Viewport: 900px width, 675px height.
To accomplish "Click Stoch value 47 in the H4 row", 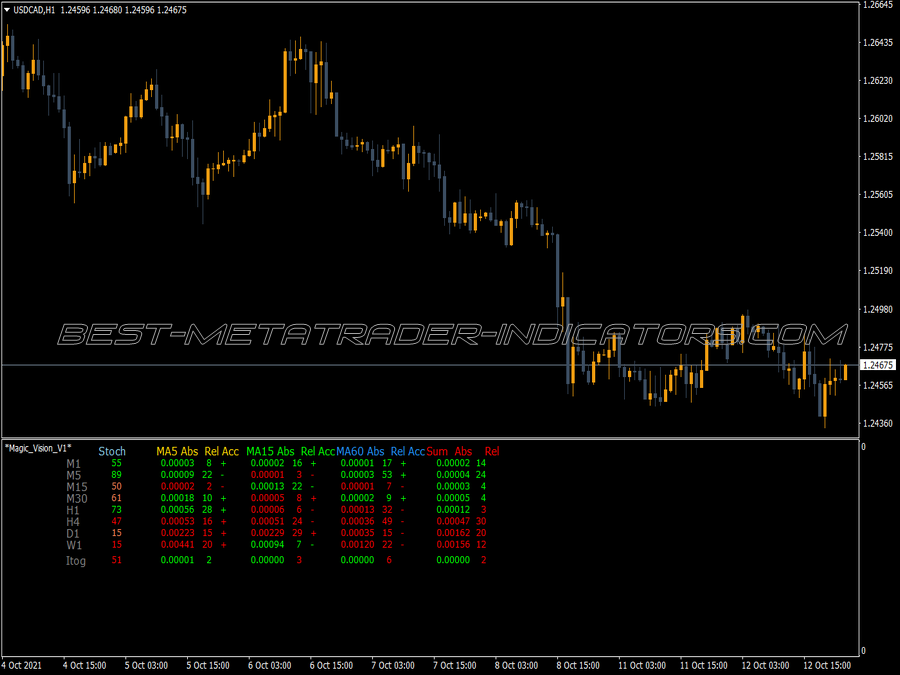I will pos(117,521).
